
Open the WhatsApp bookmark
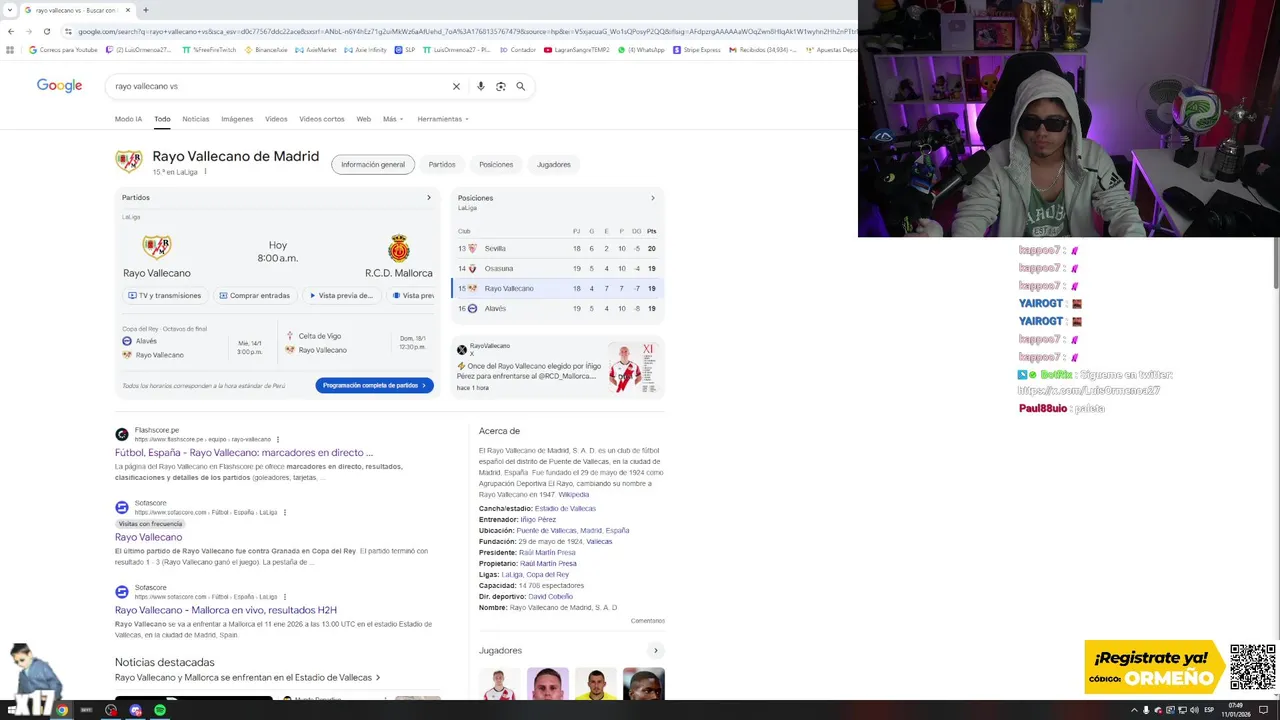(641, 49)
